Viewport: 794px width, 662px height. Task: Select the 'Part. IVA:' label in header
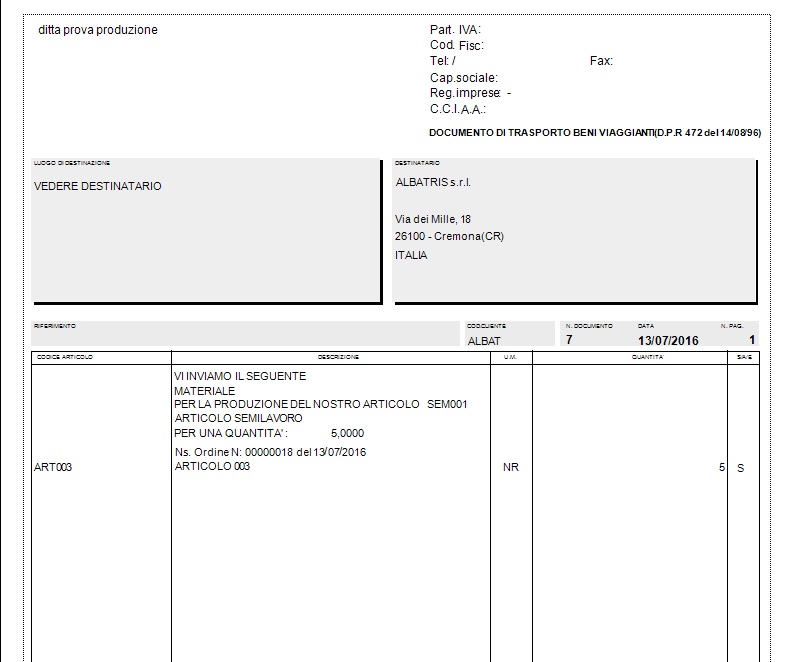pyautogui.click(x=455, y=30)
